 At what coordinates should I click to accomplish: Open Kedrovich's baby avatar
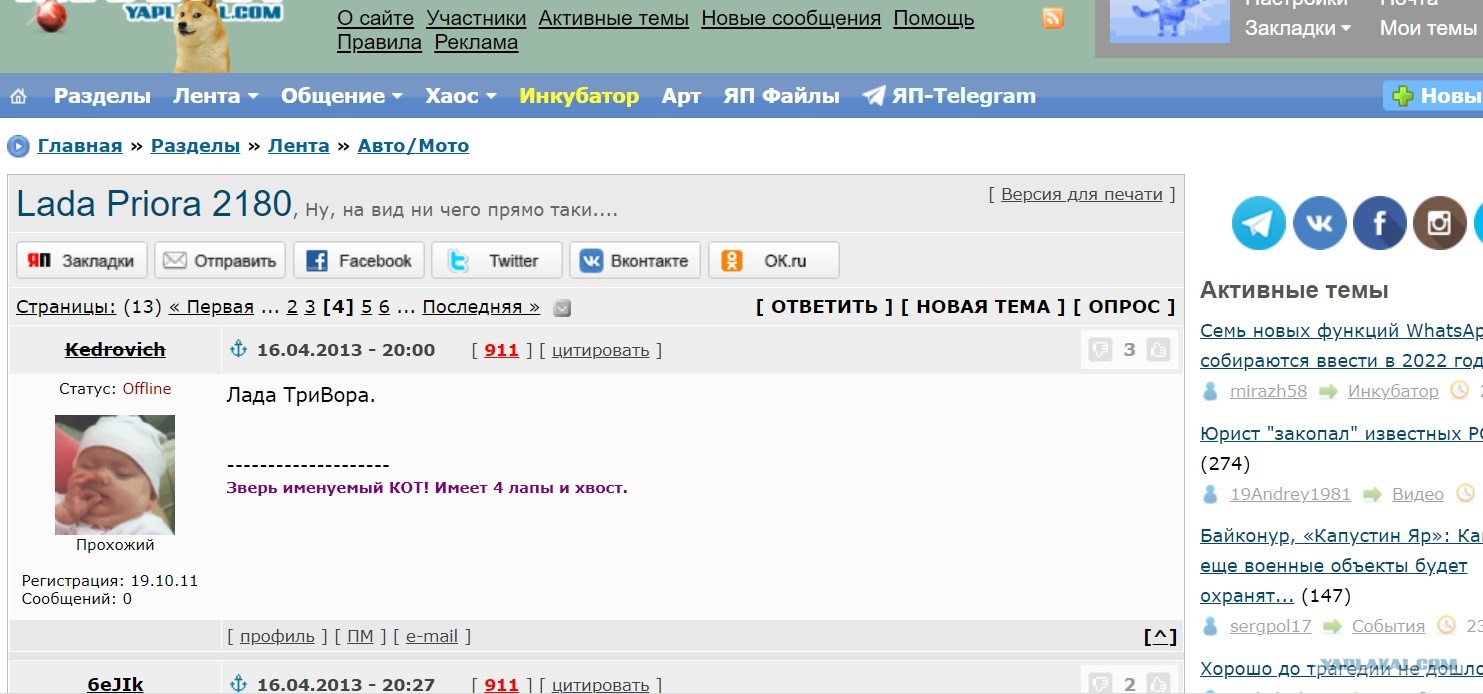click(115, 475)
